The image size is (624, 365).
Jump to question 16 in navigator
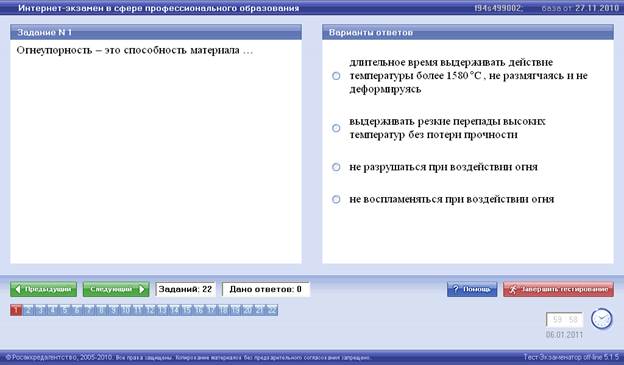tap(199, 310)
